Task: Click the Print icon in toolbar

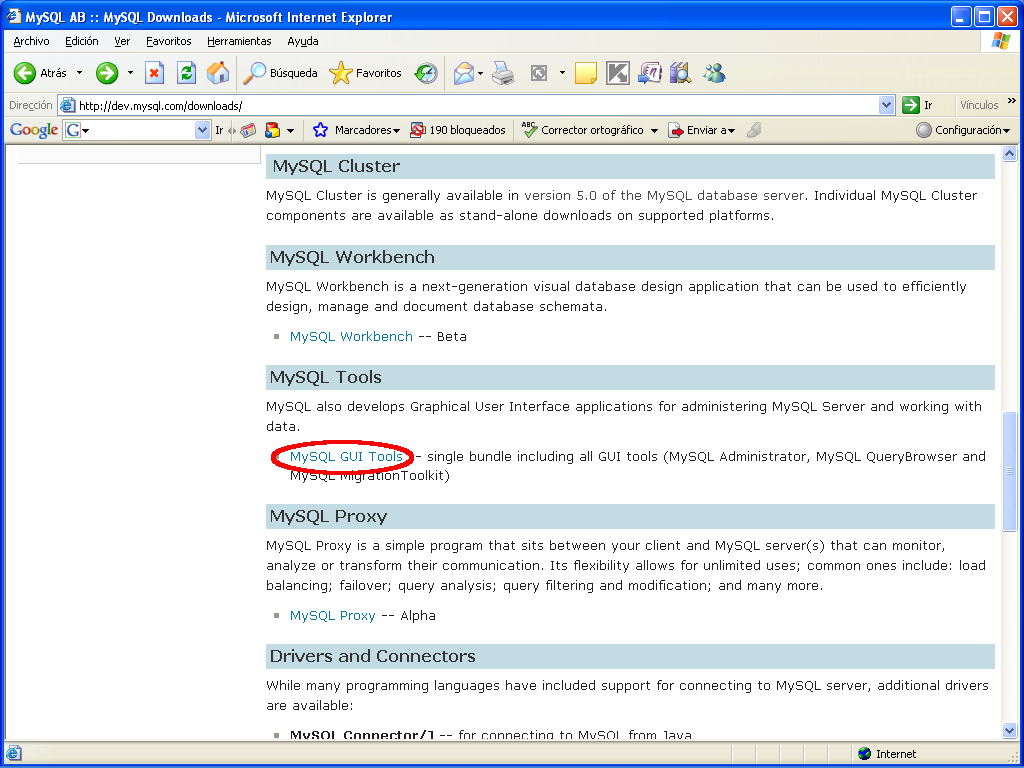Action: tap(503, 73)
